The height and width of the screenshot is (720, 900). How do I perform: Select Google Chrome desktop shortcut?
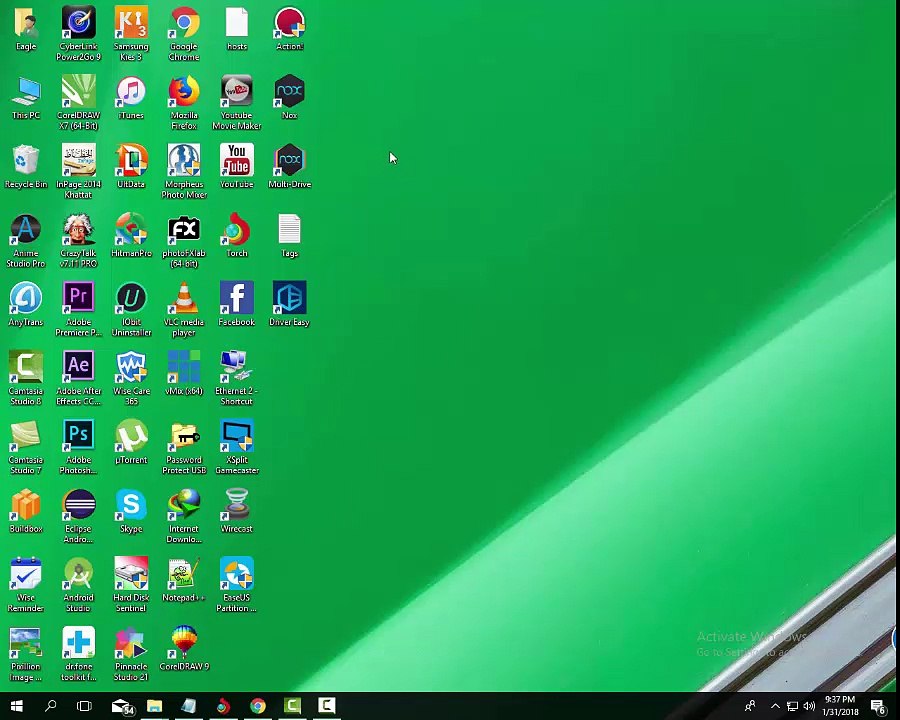[184, 23]
